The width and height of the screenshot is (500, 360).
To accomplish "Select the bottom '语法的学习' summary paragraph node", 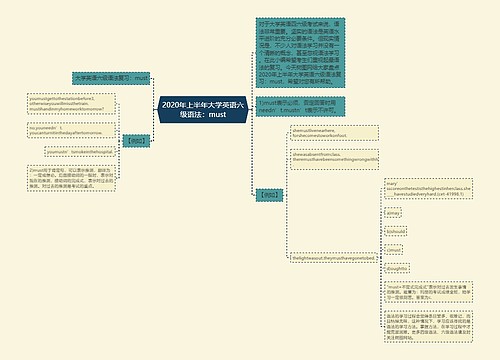I will 428,326.
